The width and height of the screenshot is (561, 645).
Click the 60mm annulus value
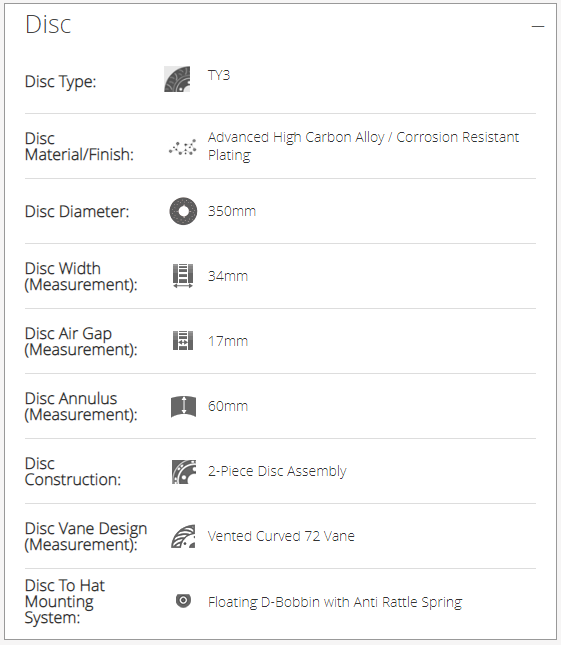228,406
